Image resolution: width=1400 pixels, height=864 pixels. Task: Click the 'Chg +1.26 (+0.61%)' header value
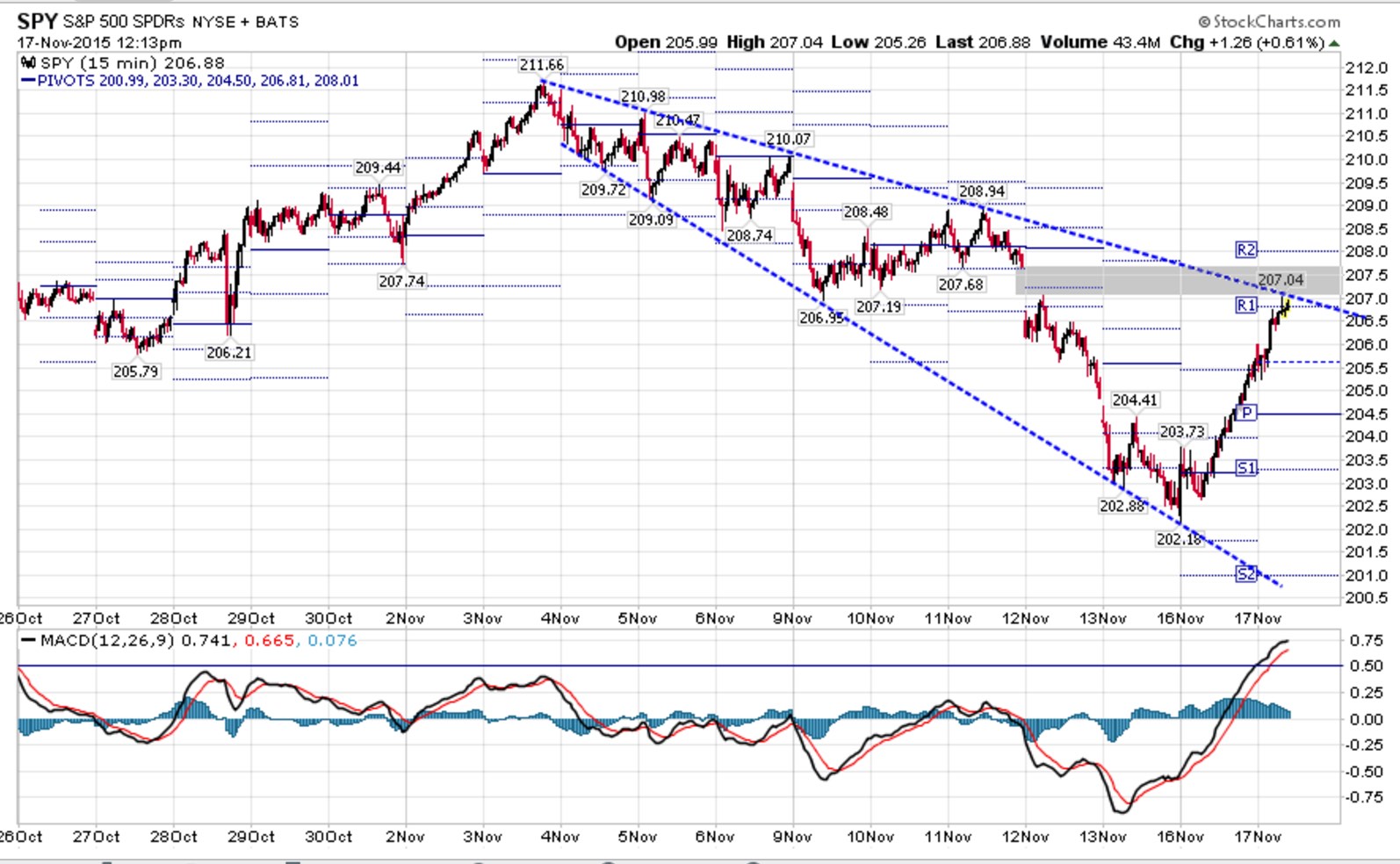point(1246,42)
